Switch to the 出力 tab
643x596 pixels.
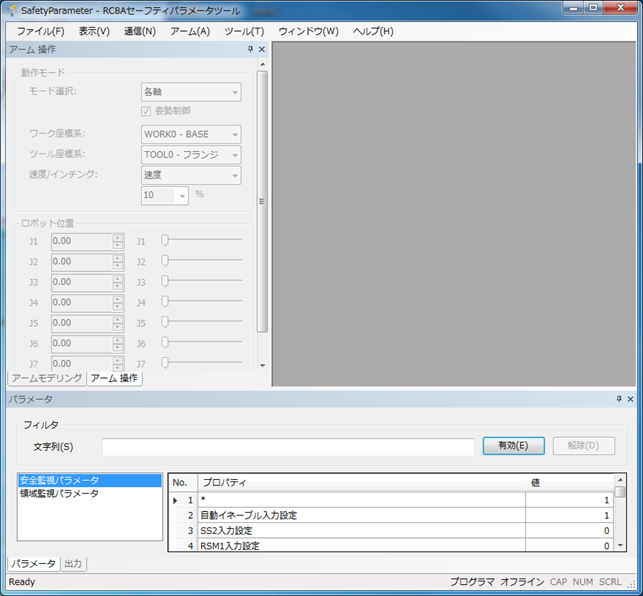73,564
